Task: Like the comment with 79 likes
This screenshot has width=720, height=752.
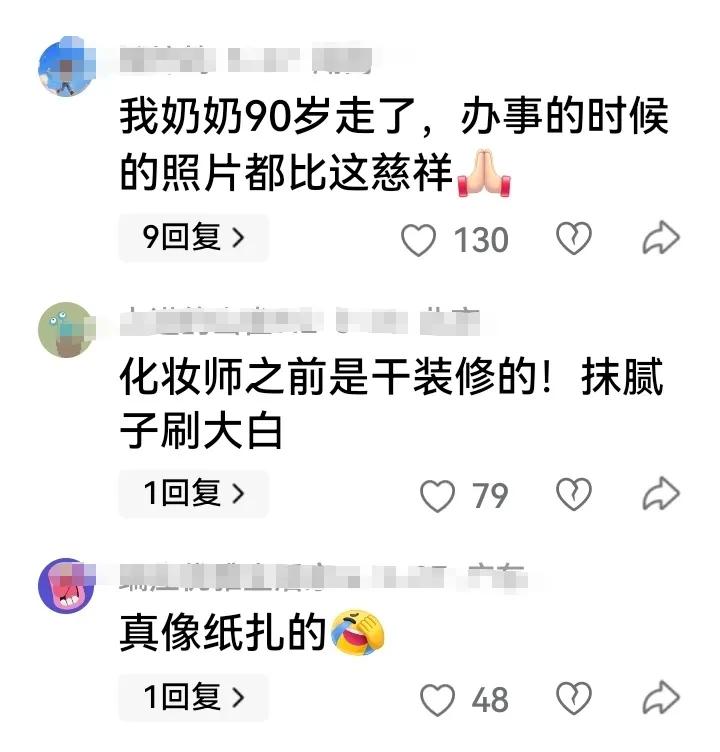Action: coord(437,495)
